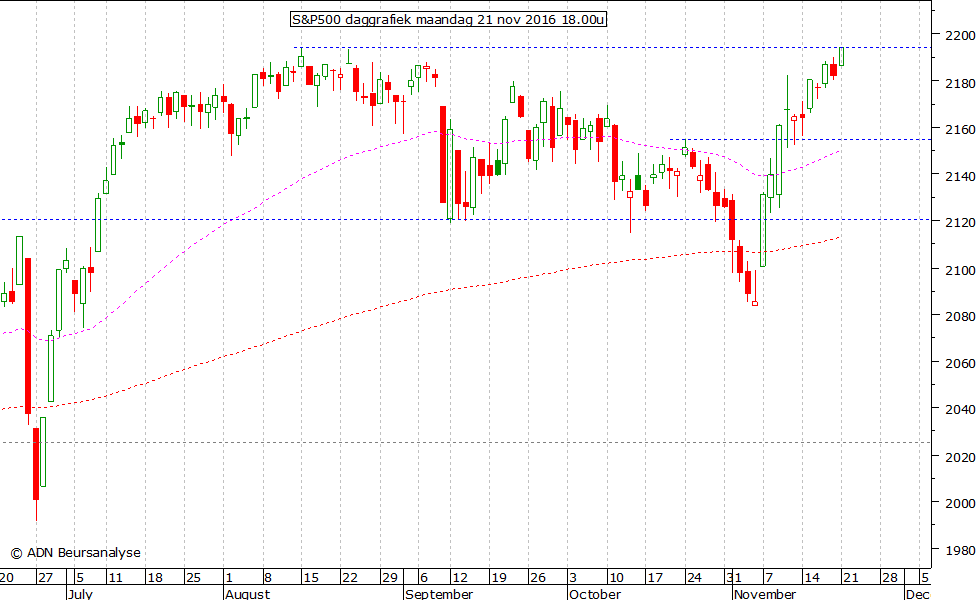Click the date label 22 in August

click(350, 578)
